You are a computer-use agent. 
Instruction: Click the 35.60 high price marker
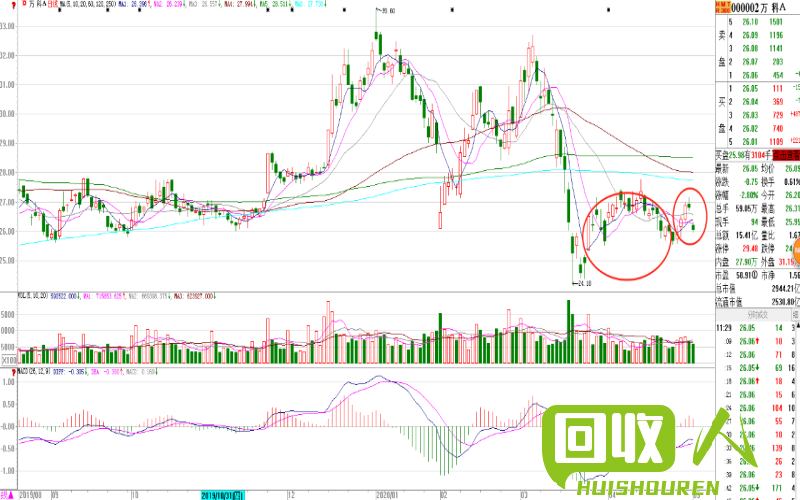[388, 11]
